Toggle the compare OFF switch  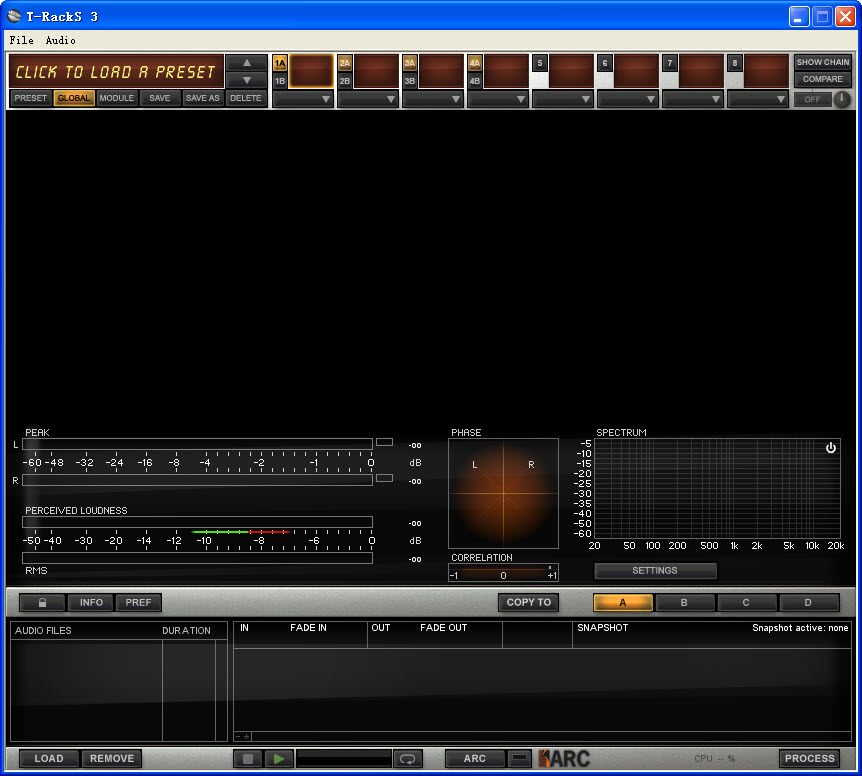[812, 99]
